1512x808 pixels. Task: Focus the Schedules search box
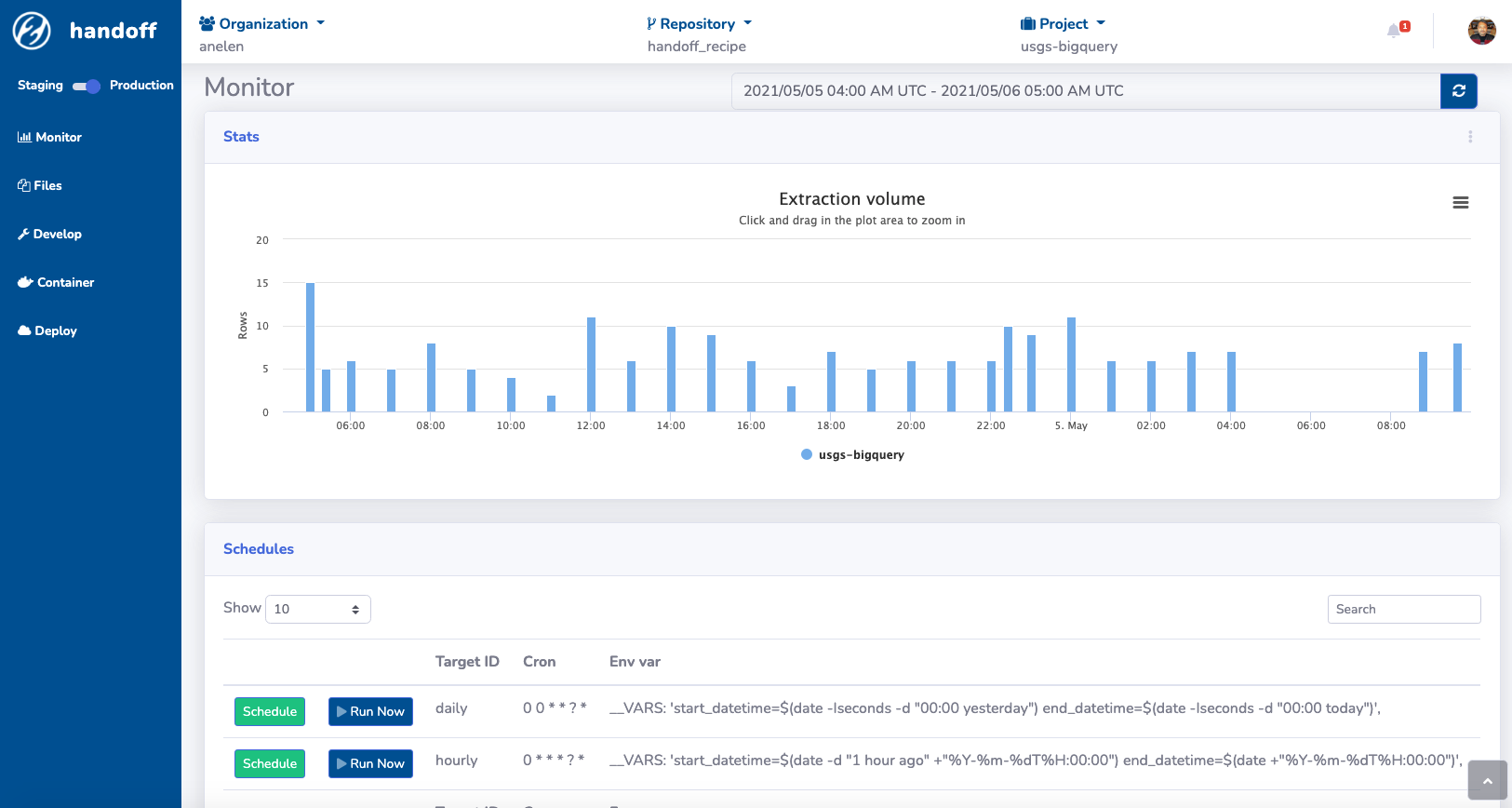tap(1404, 609)
